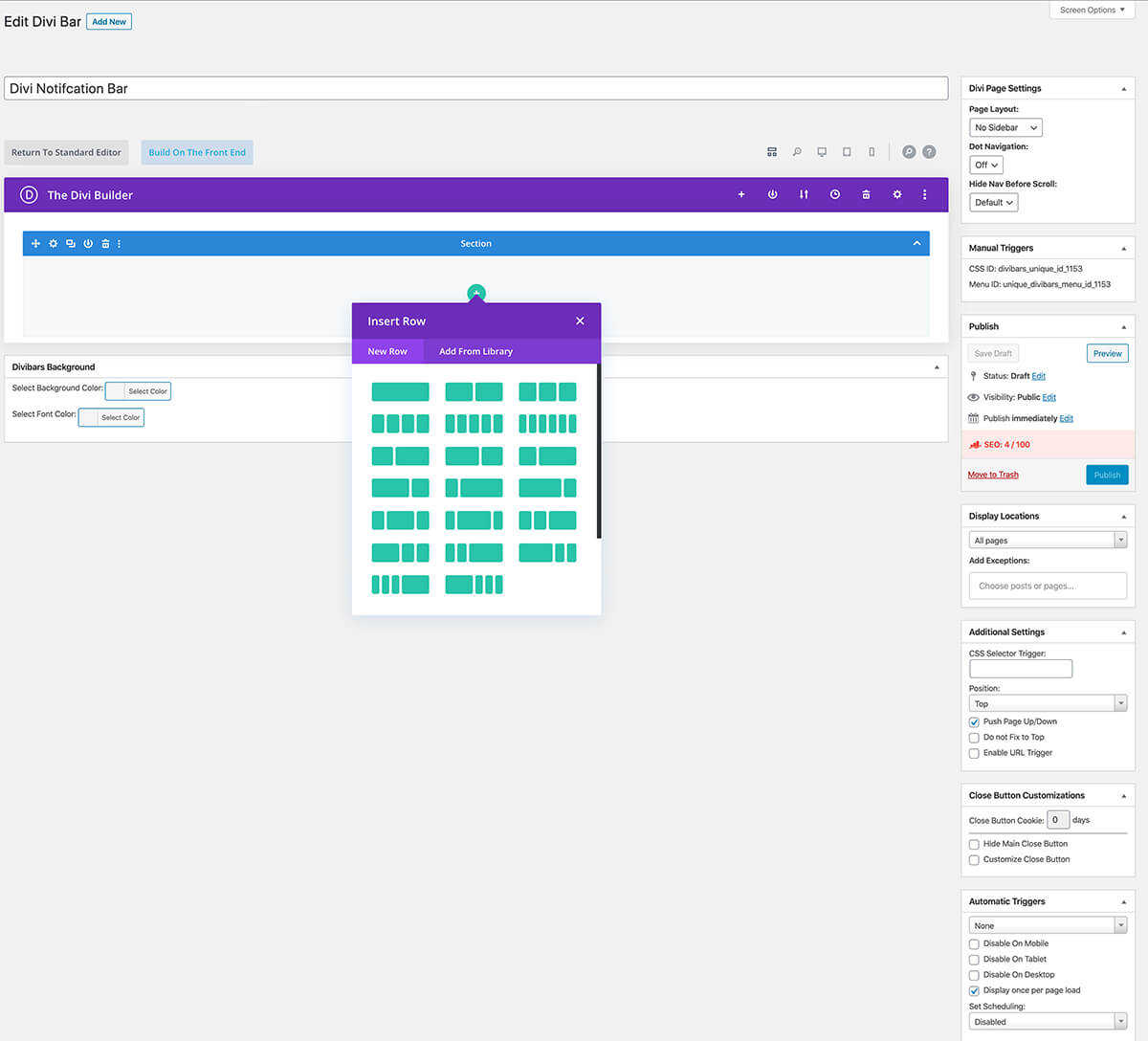Image resolution: width=1148 pixels, height=1041 pixels.
Task: Switch to phone preview icon
Action: coord(872,152)
